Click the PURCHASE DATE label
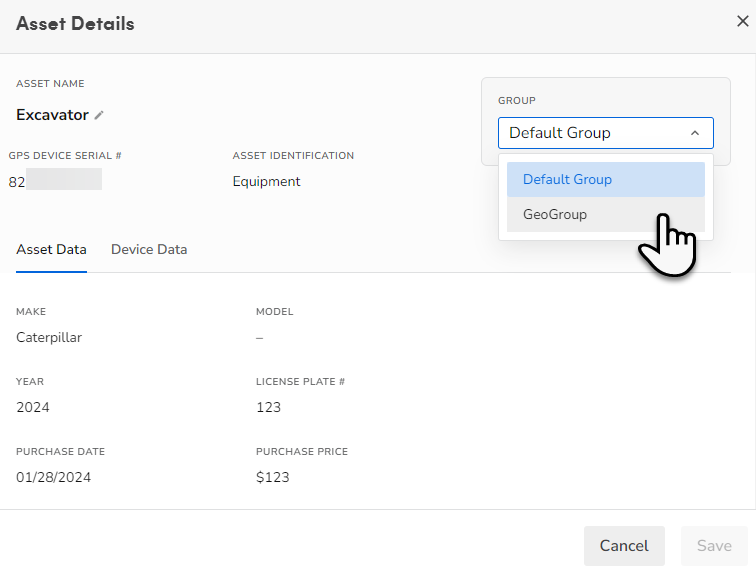This screenshot has width=756, height=571. point(60,451)
